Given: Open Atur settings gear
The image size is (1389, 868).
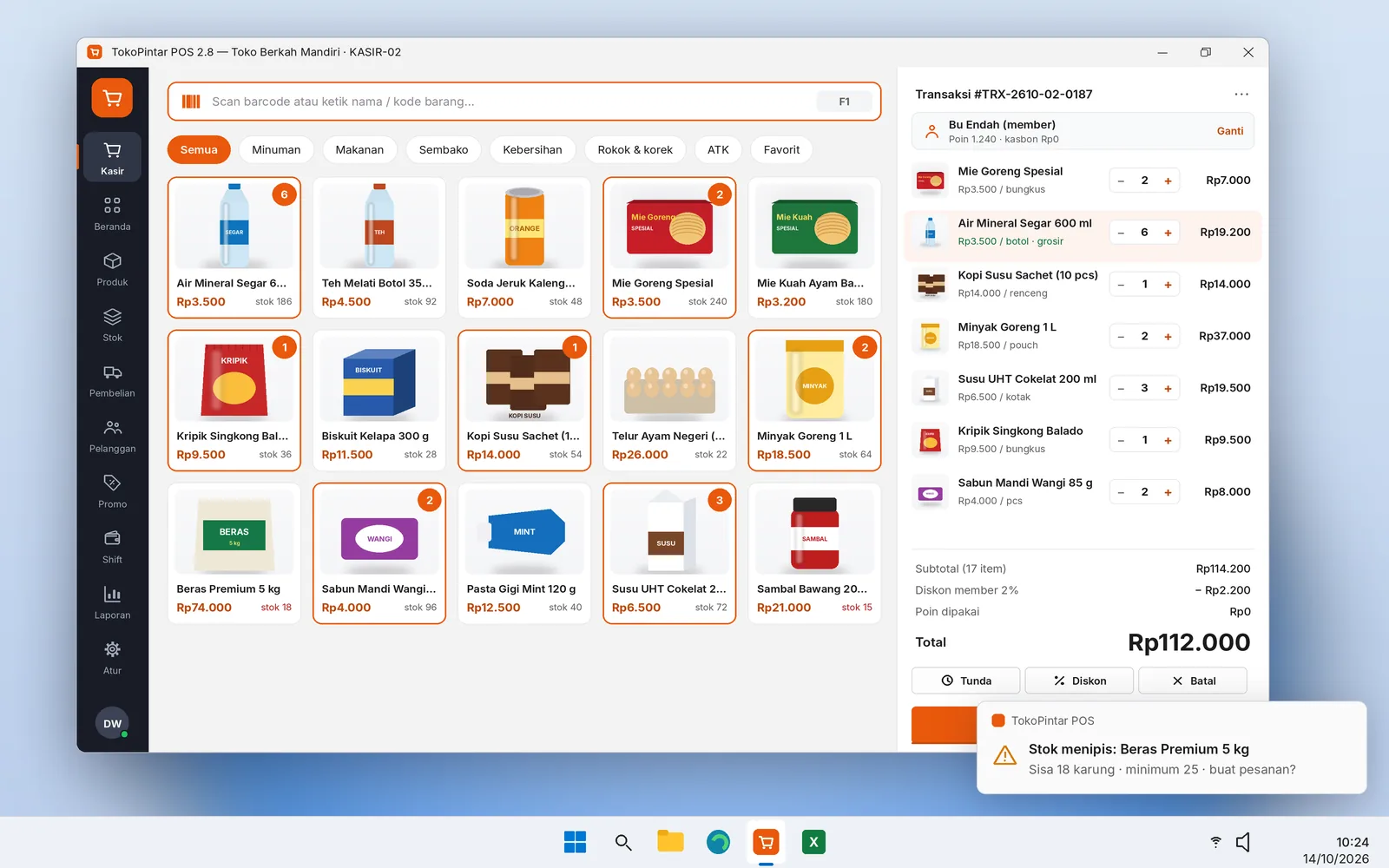Looking at the screenshot, I should click(x=112, y=657).
